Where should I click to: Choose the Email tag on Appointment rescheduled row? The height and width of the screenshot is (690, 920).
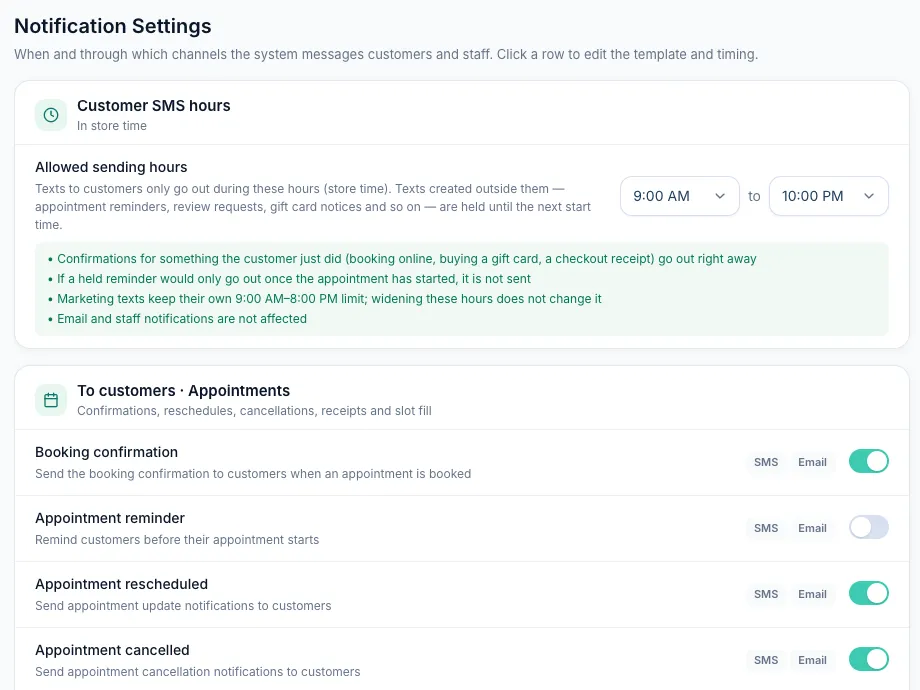(x=812, y=594)
